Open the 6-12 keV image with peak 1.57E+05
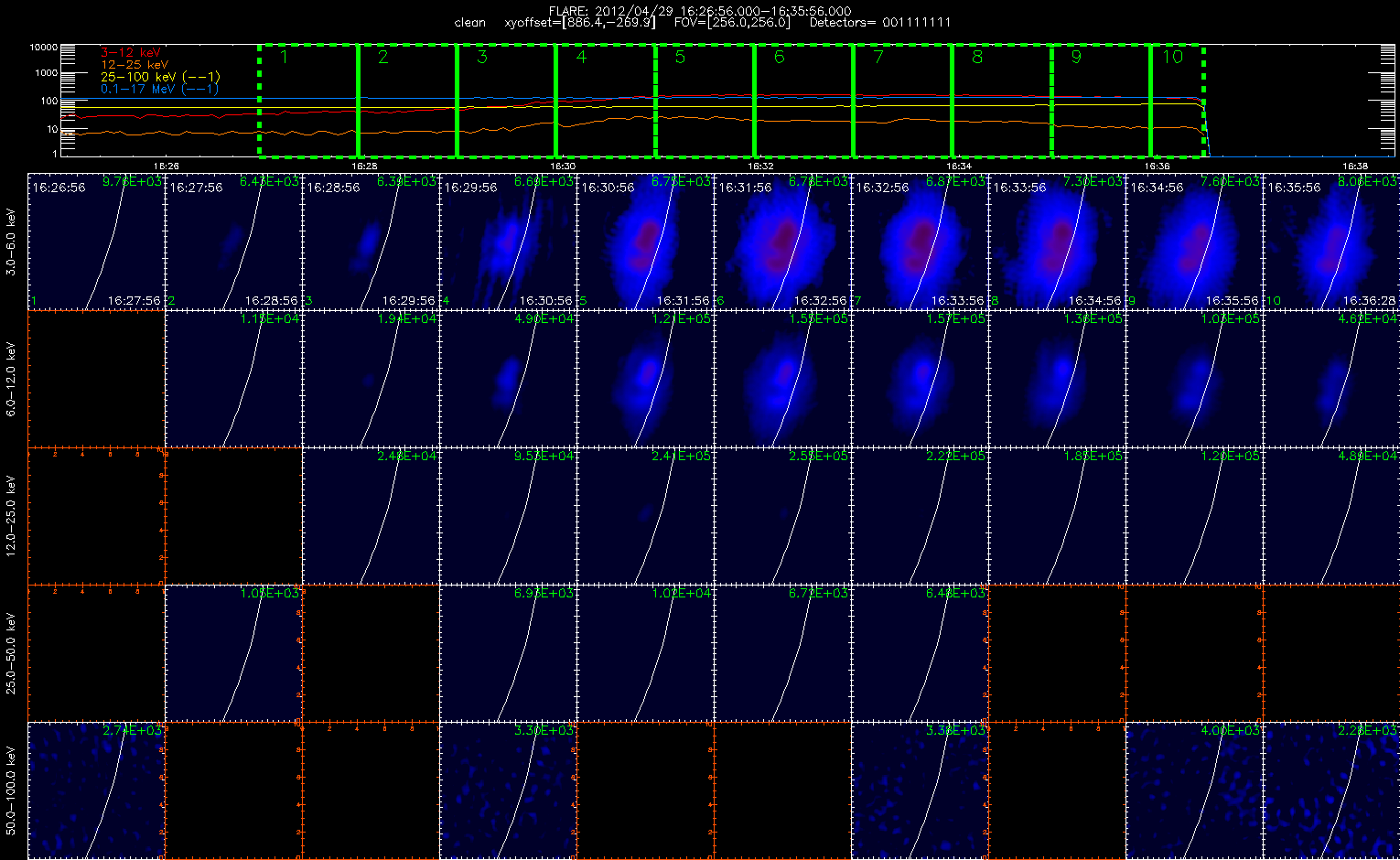This screenshot has height=860, width=1400. coord(921,379)
